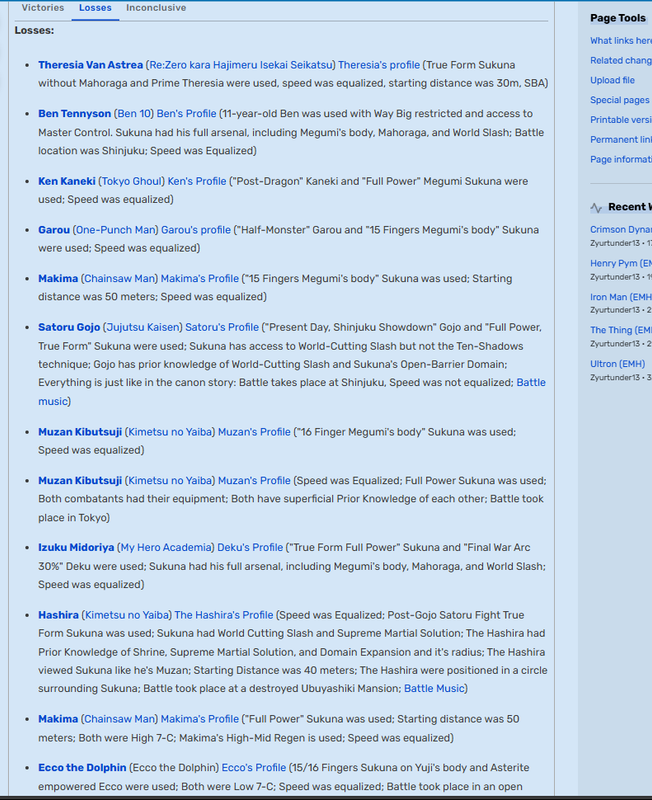Switch to the Victories tab
Screen dimensions: 652x800
click(x=43, y=8)
